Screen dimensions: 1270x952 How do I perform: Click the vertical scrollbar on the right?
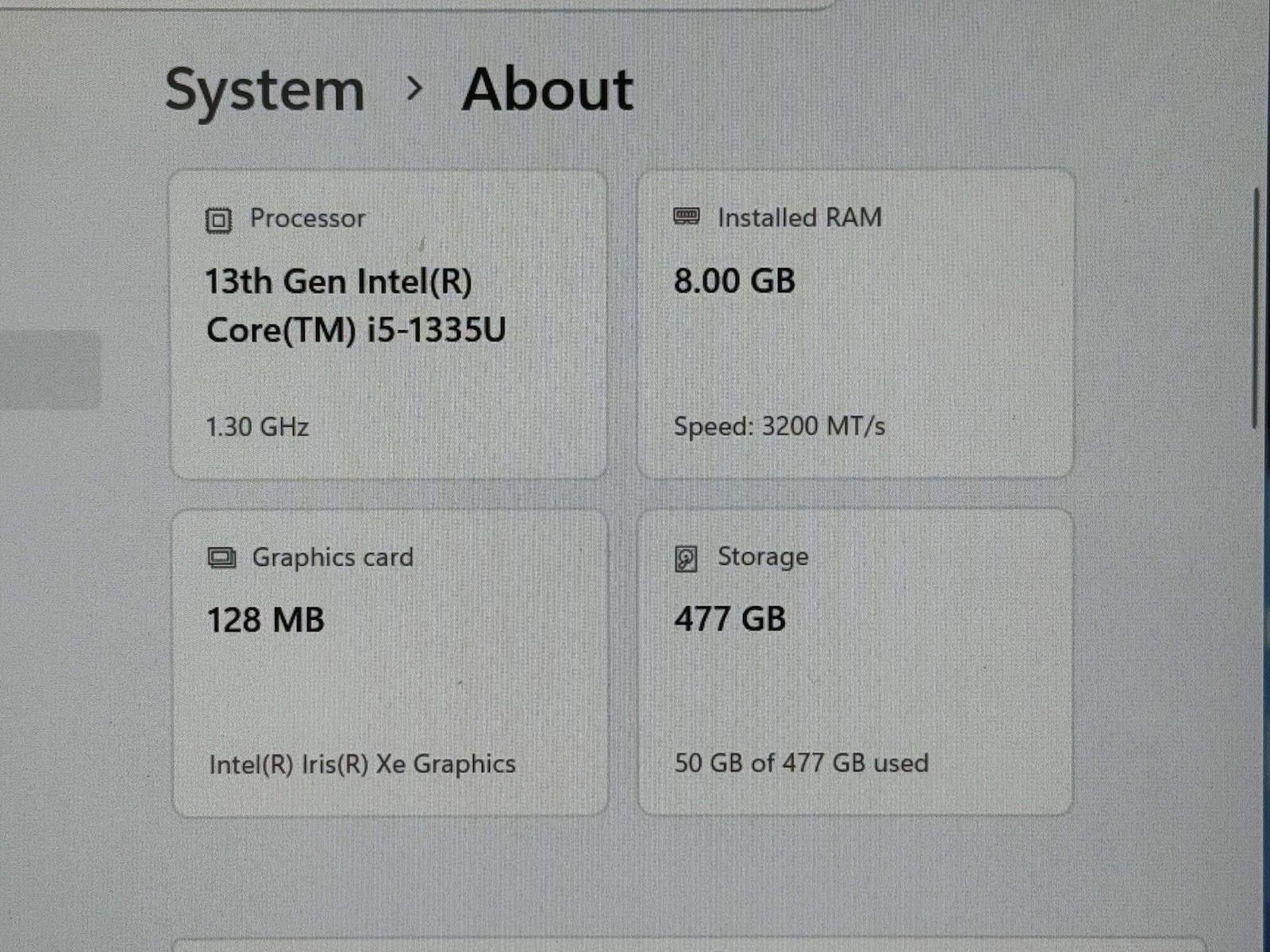(1255, 309)
